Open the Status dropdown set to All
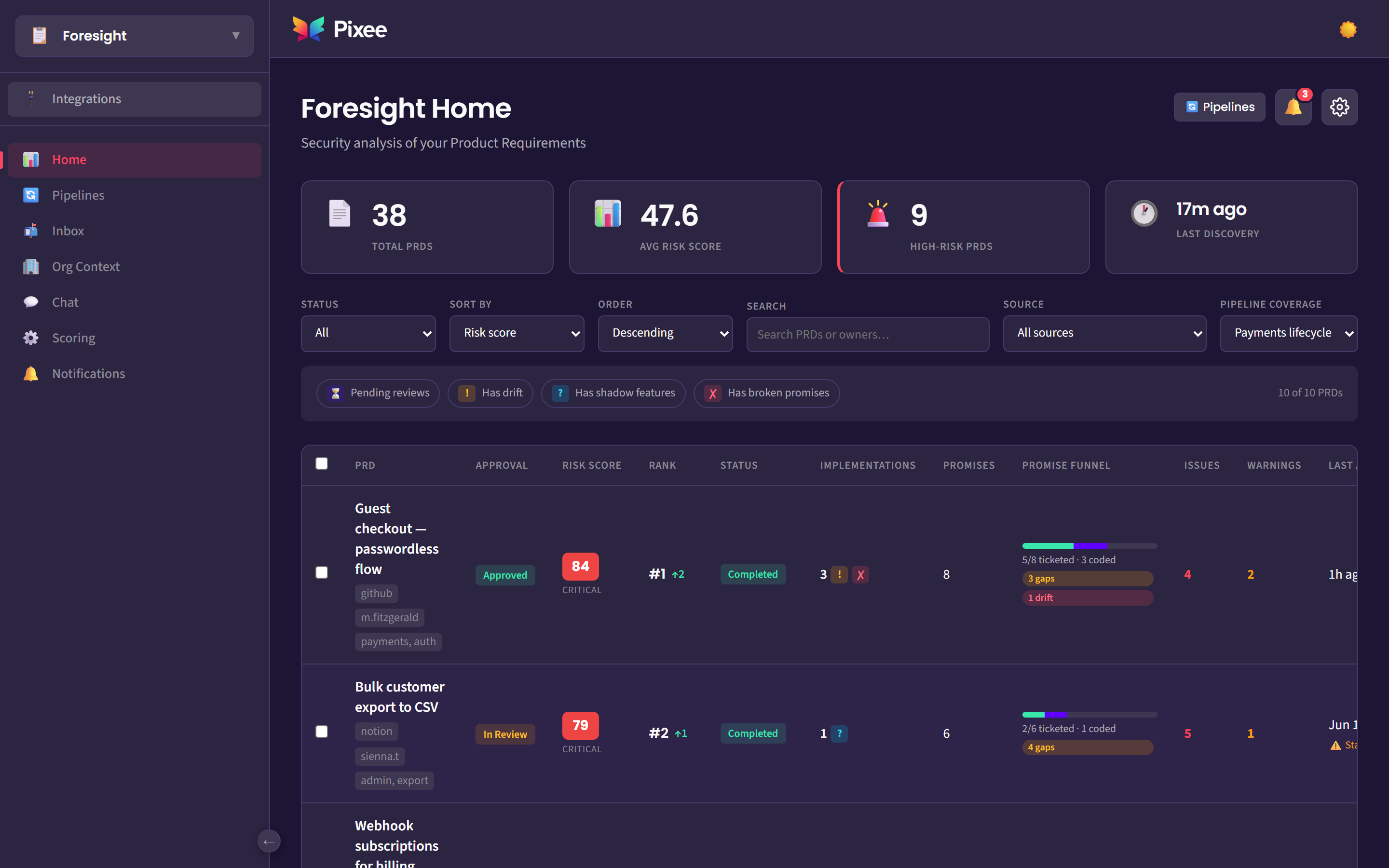The width and height of the screenshot is (1389, 868). click(368, 333)
